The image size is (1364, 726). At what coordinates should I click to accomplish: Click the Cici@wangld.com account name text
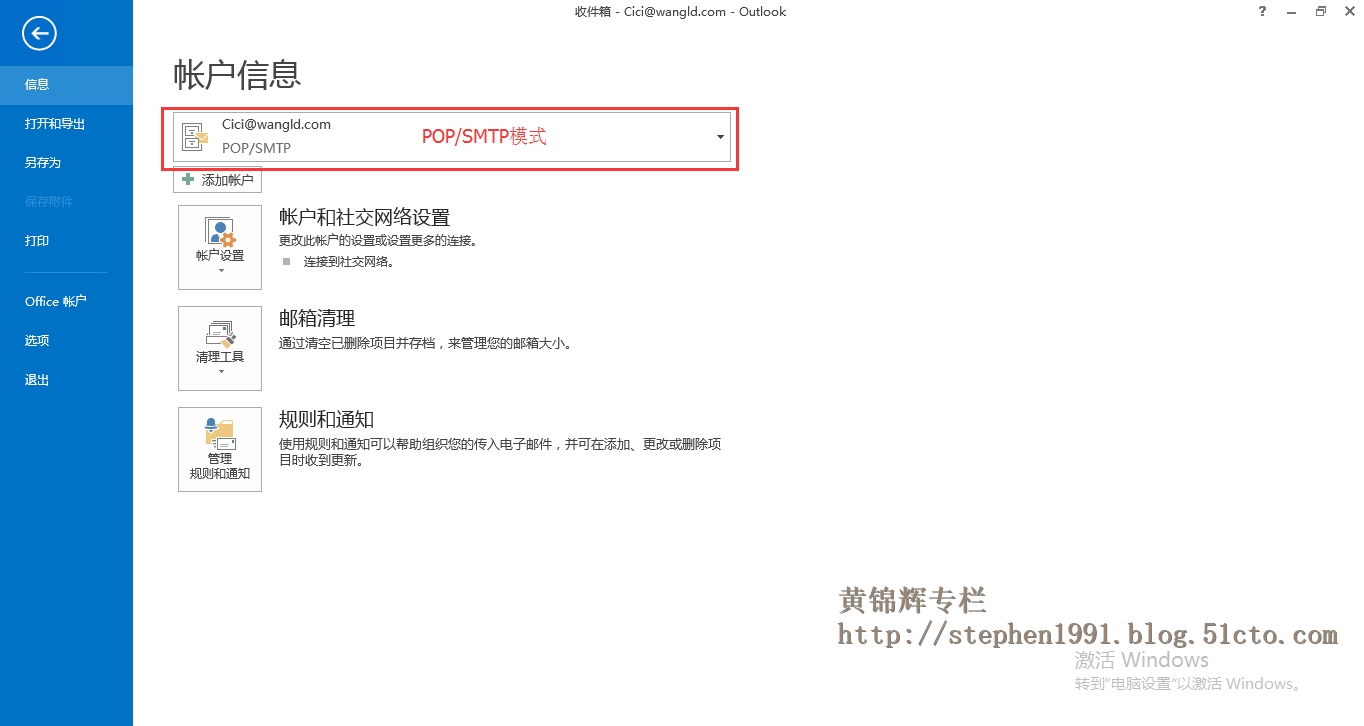[x=276, y=125]
